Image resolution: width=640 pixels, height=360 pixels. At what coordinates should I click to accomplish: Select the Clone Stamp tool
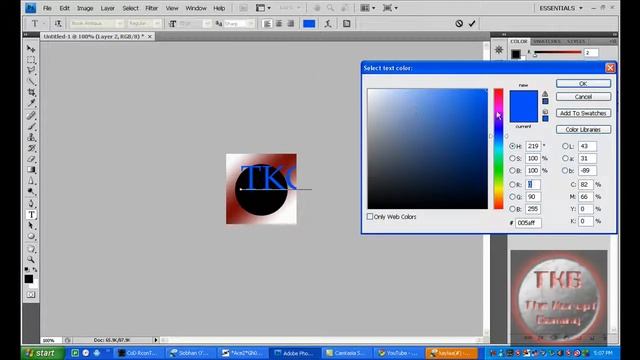coord(31,137)
